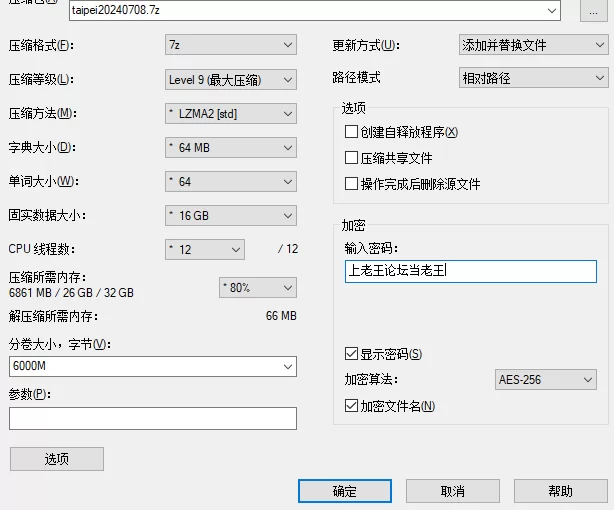Open the 字典大小 dropdown showing 64 MB
Screen dimensions: 614x510
(x=231, y=148)
